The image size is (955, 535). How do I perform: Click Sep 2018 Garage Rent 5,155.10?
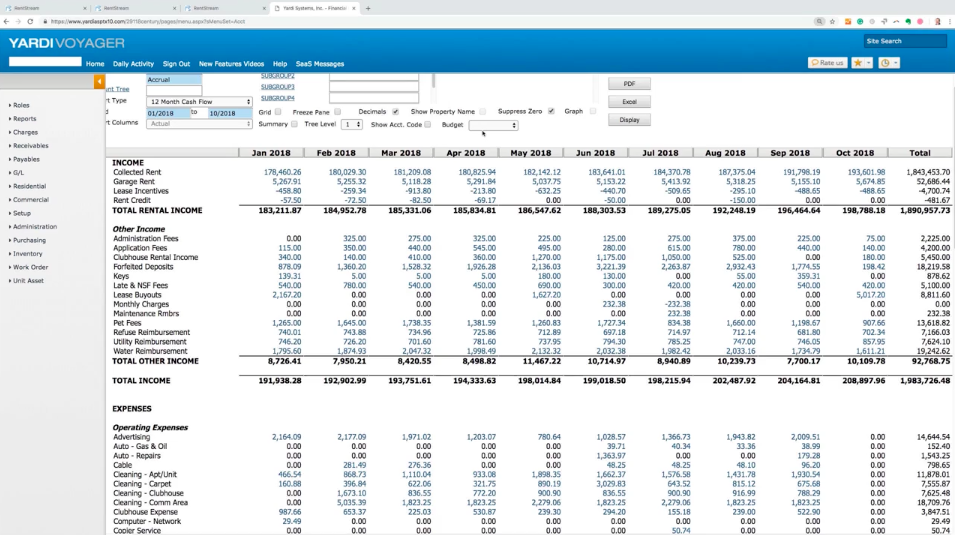805,182
